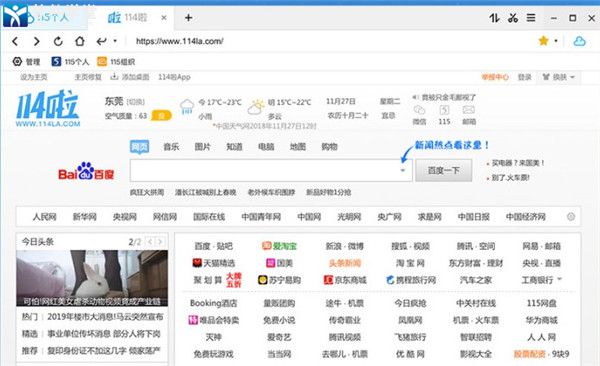Viewport: 600px width, 366px height.
Task: Close the 114啦 tab
Action: pyautogui.click(x=164, y=18)
